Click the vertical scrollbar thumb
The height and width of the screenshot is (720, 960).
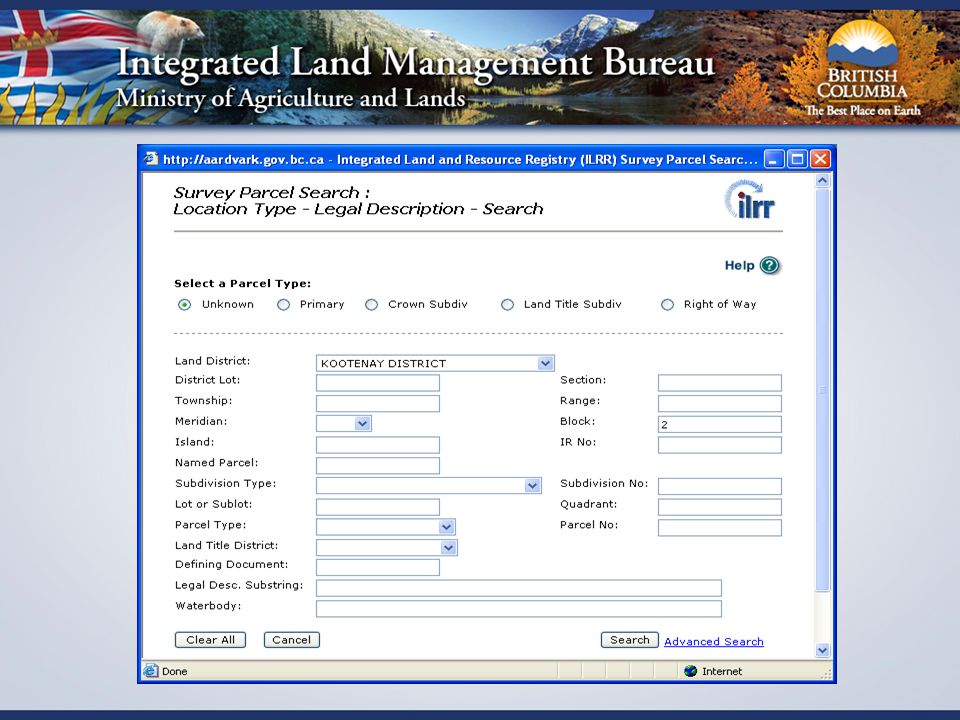coord(823,390)
